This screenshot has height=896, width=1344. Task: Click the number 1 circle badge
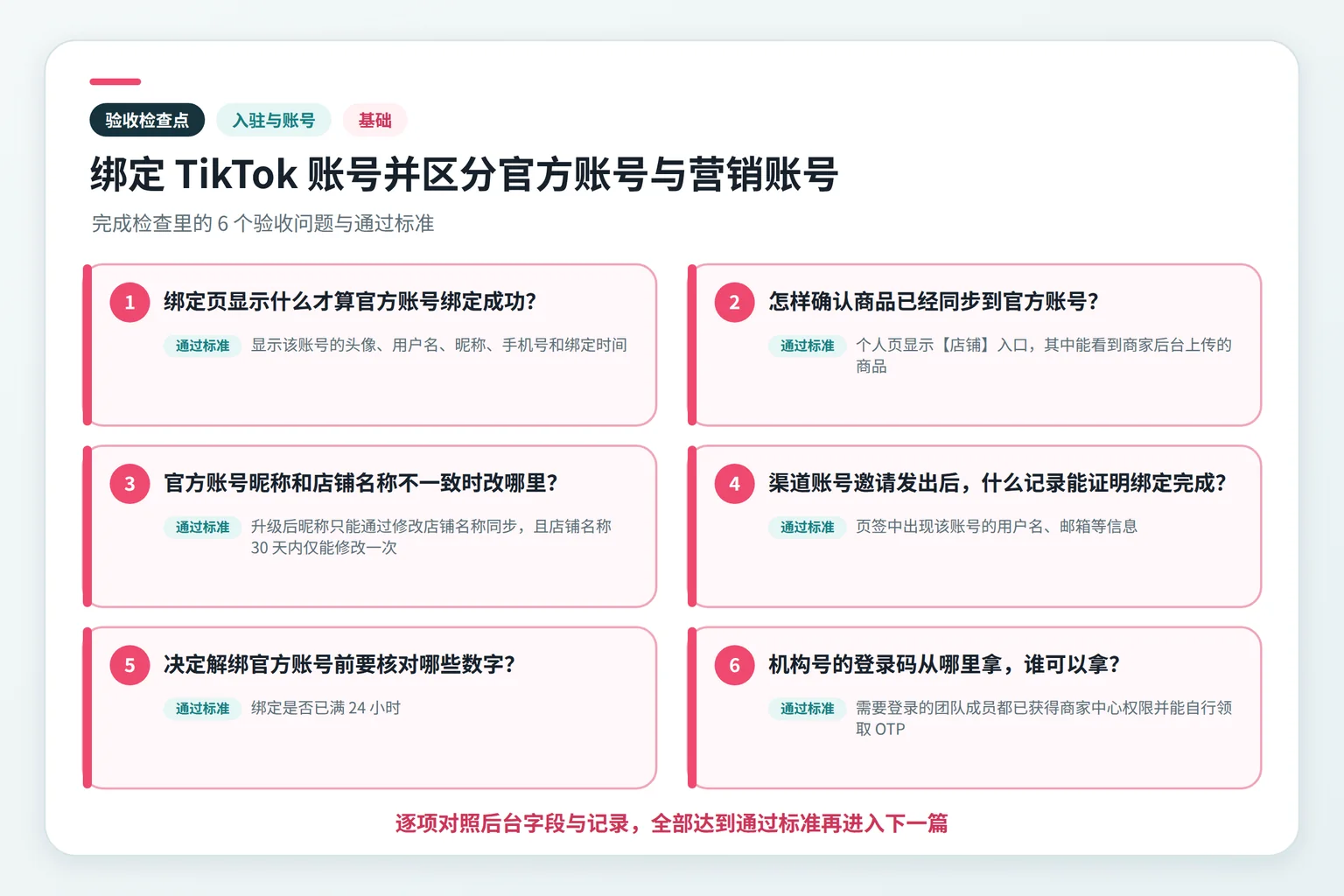[129, 302]
